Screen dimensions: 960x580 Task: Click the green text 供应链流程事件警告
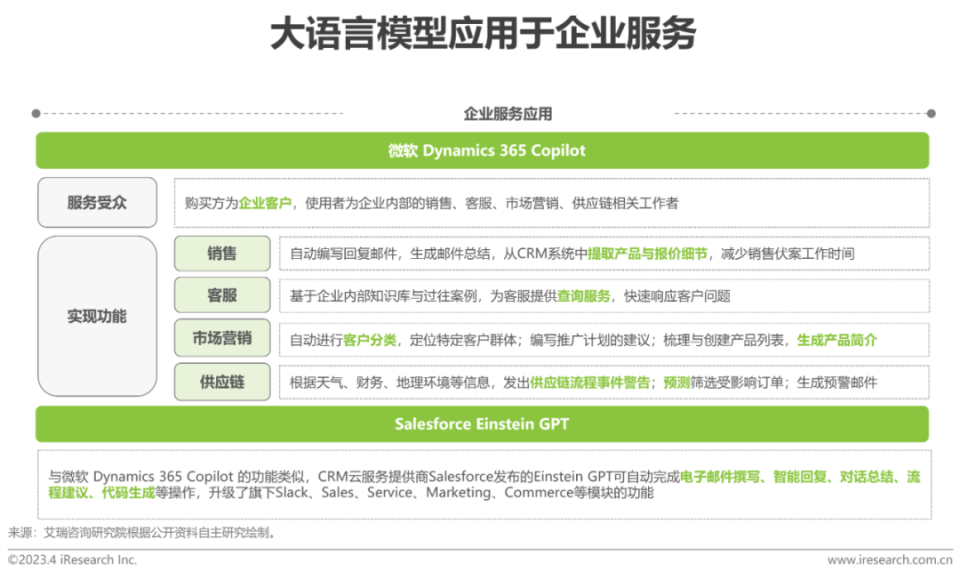pos(590,383)
